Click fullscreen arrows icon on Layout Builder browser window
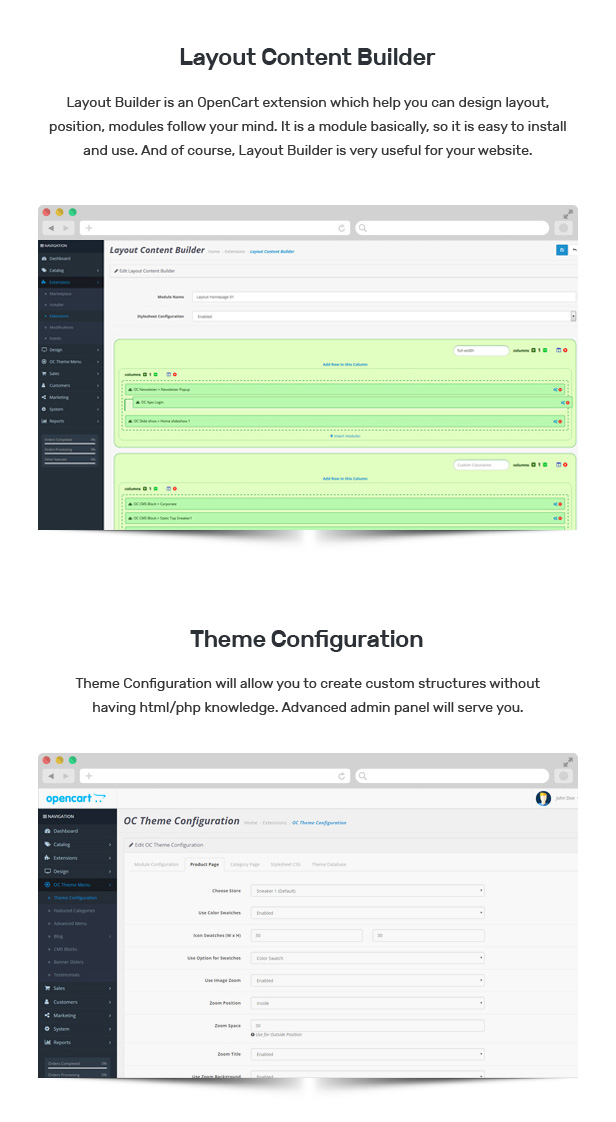Image resolution: width=616 pixels, height=1122 pixels. tap(568, 214)
